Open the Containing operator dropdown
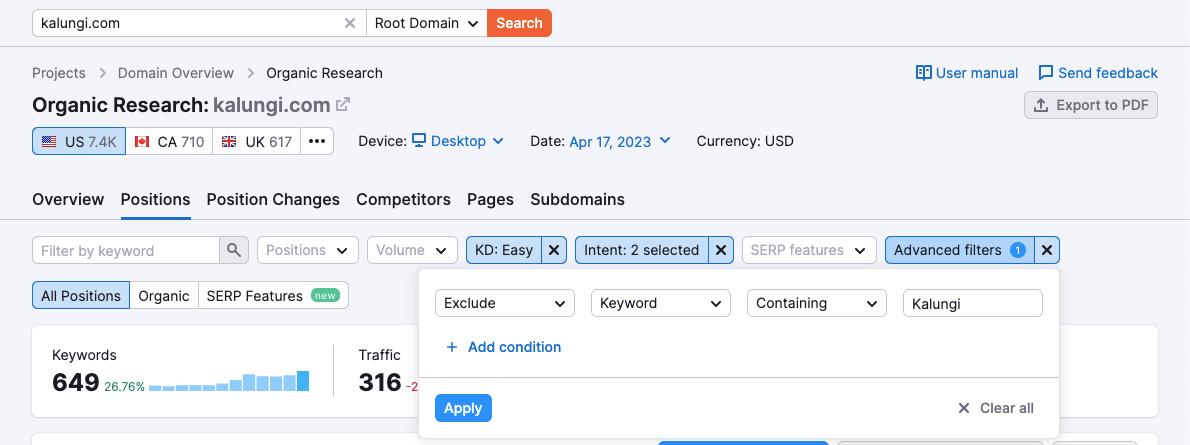Viewport: 1190px width, 445px height. point(817,303)
